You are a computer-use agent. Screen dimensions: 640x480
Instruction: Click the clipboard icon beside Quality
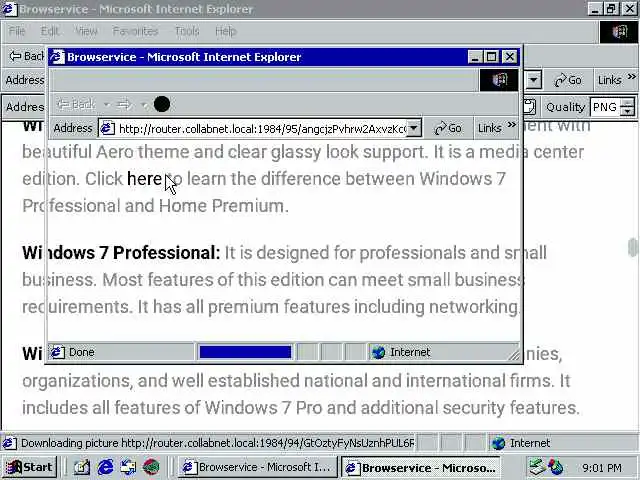(529, 107)
